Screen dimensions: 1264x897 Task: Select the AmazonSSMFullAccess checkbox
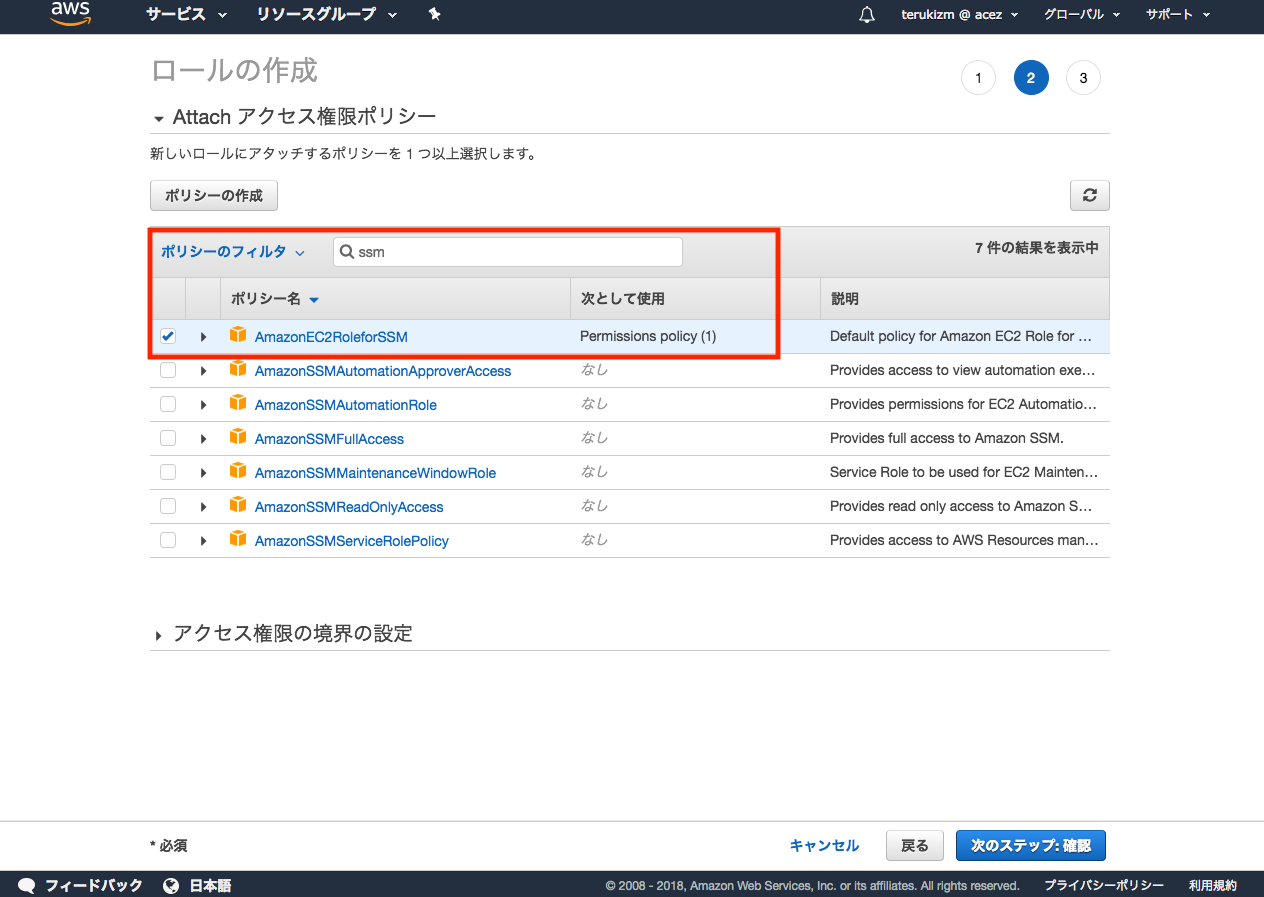point(168,439)
